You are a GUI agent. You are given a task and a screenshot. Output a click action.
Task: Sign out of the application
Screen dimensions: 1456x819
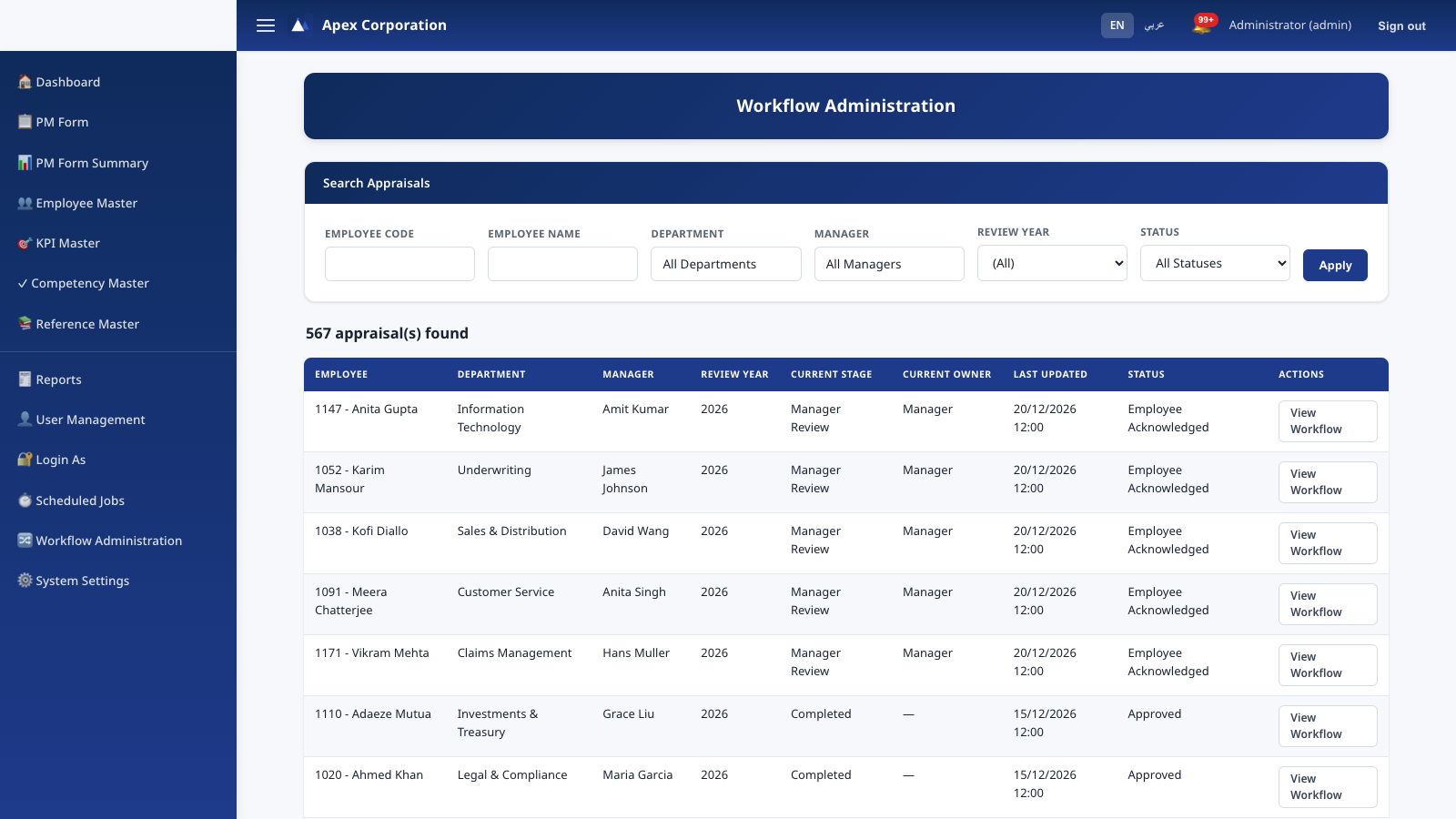coord(1401,25)
